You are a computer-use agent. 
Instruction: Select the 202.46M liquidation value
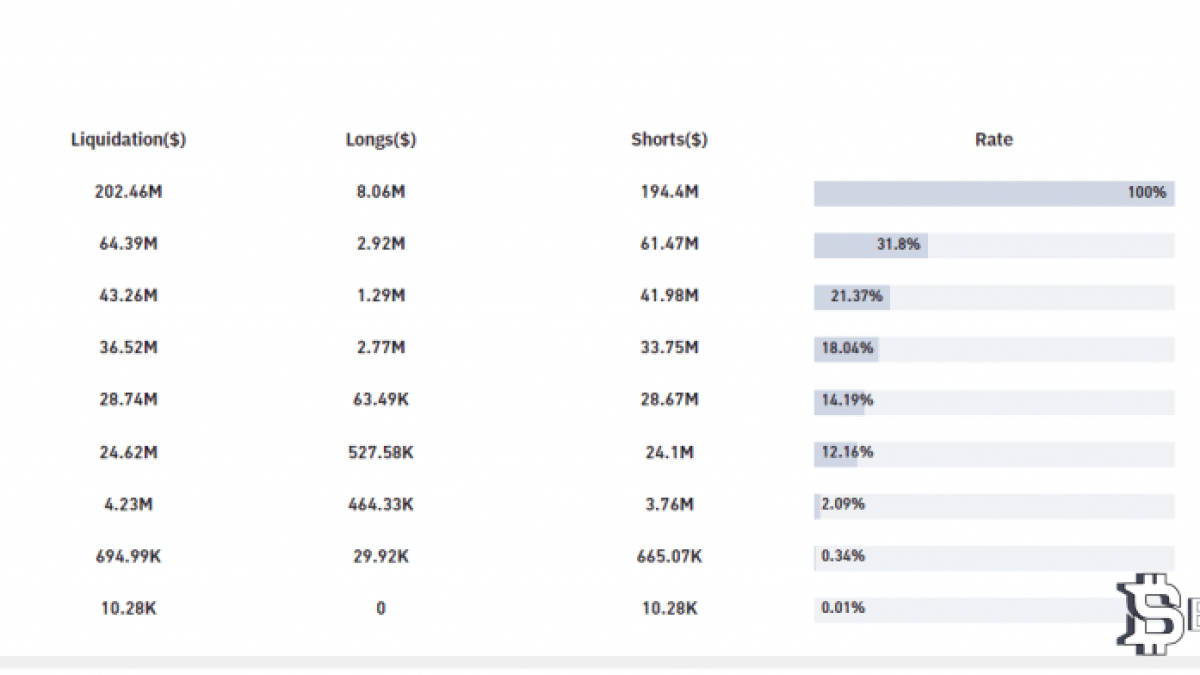pos(128,192)
